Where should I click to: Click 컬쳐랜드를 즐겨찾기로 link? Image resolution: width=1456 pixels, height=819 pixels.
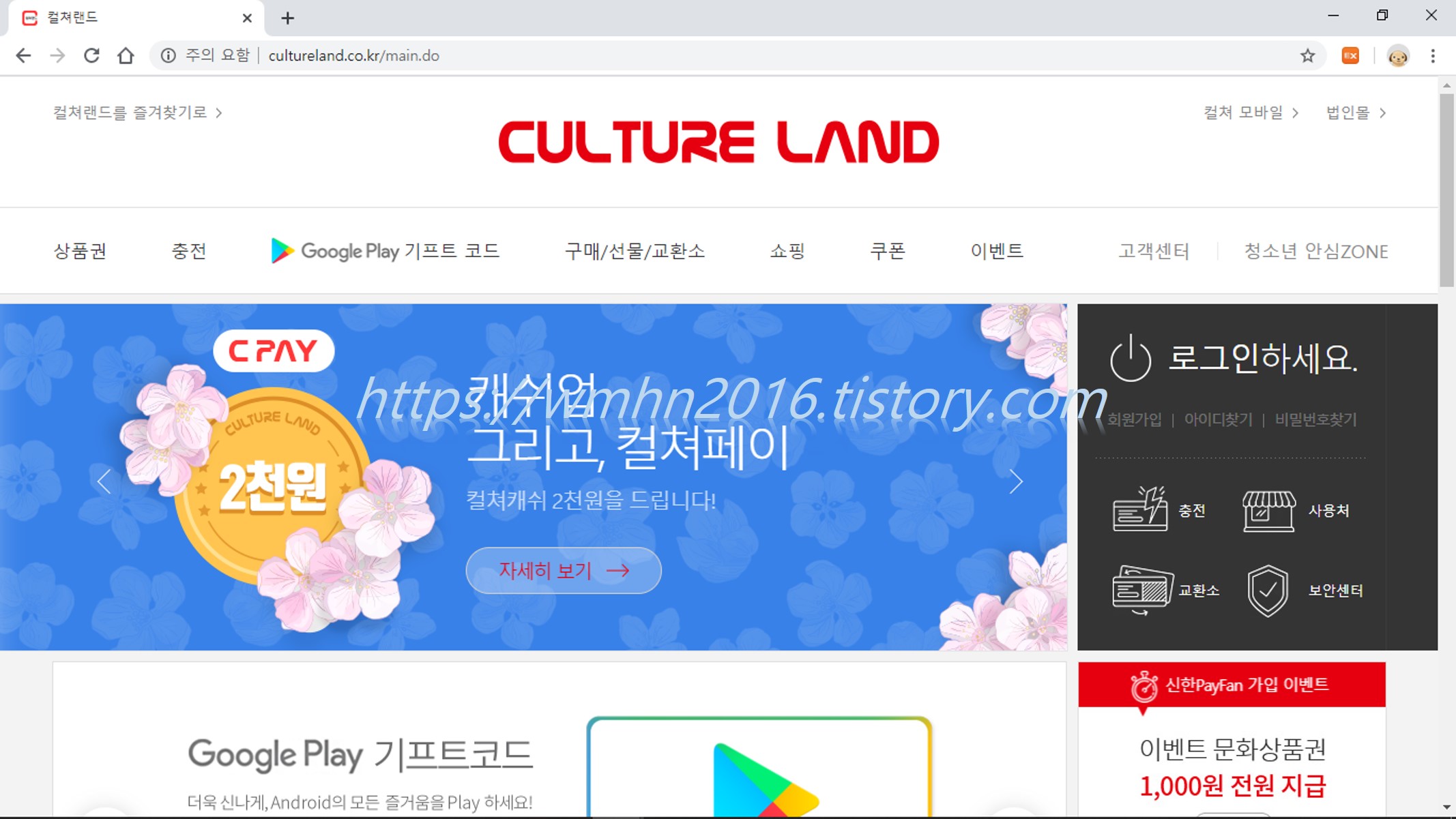[137, 113]
